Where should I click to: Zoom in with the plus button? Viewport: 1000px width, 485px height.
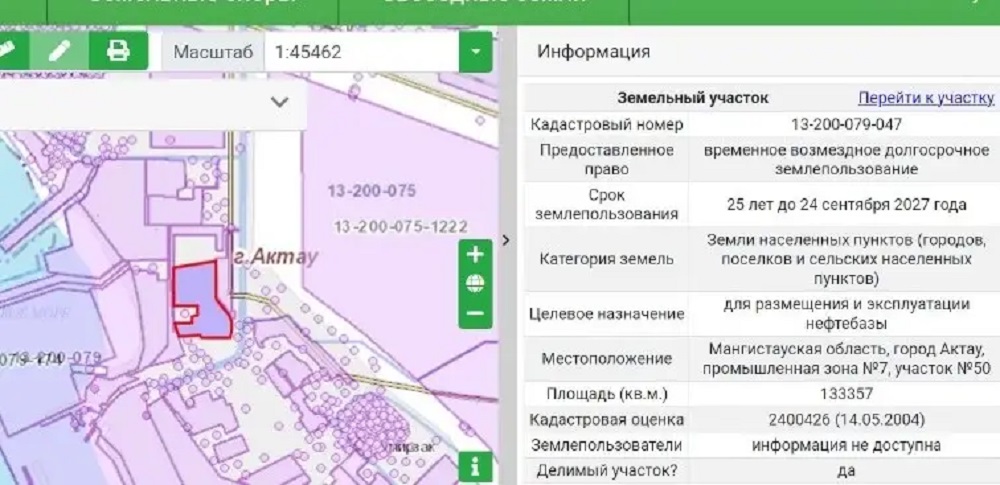(475, 255)
